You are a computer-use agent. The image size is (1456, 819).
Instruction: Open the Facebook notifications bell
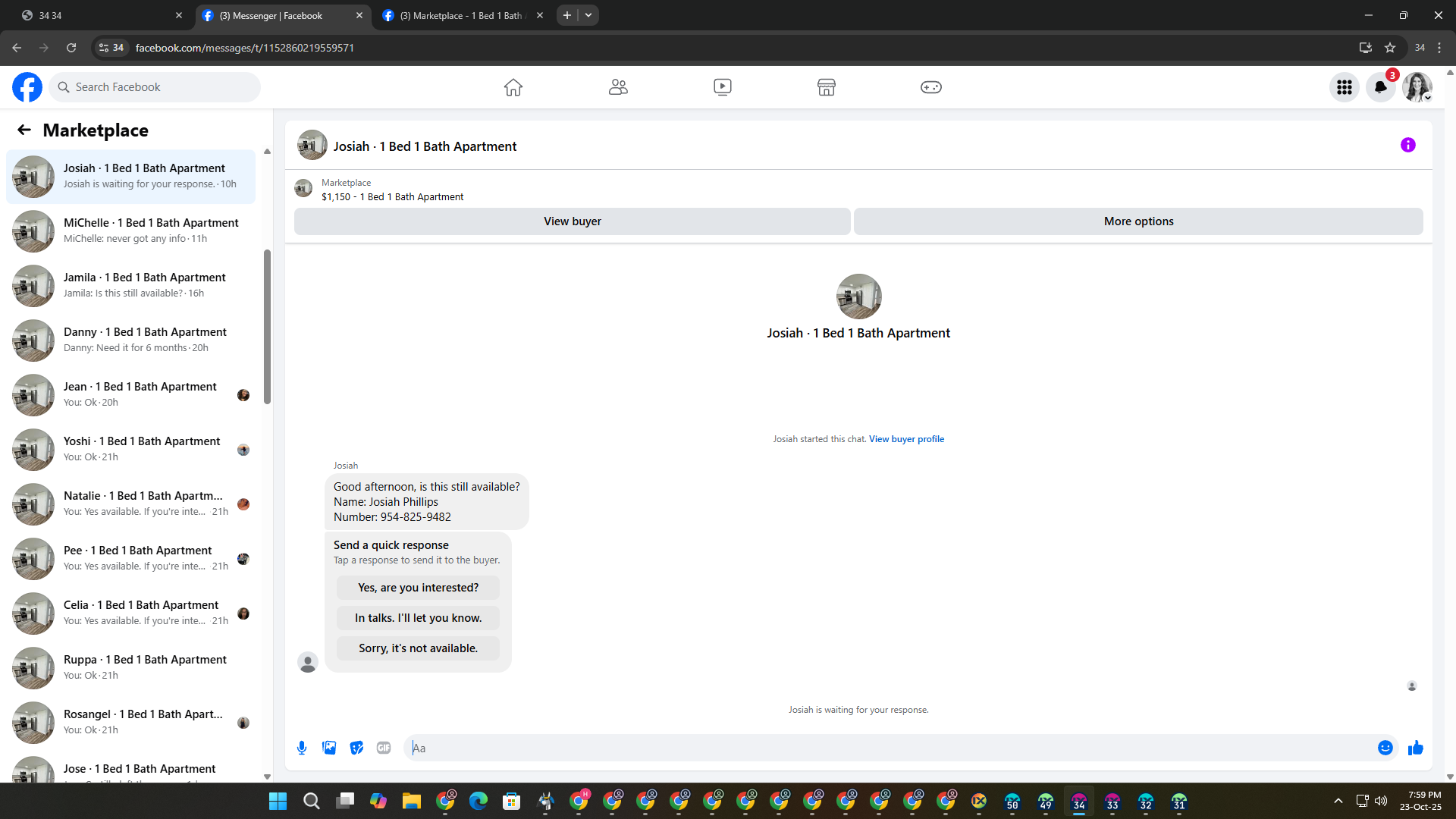click(1380, 87)
